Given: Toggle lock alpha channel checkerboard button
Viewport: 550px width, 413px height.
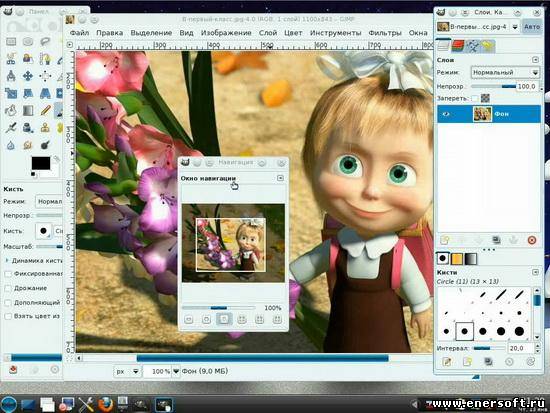Looking at the screenshot, I should tap(485, 98).
